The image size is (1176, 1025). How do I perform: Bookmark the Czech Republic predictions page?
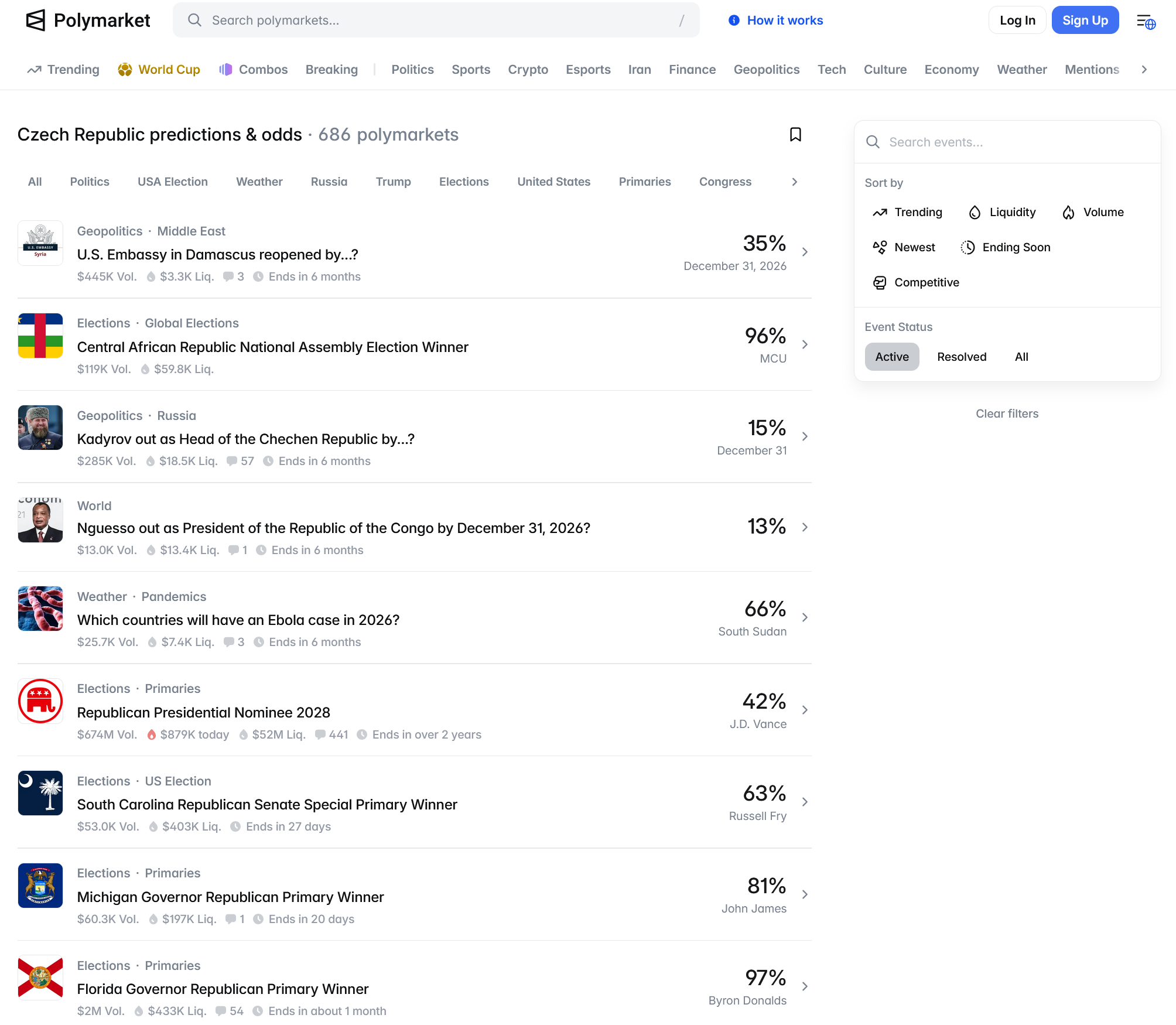[x=795, y=135]
